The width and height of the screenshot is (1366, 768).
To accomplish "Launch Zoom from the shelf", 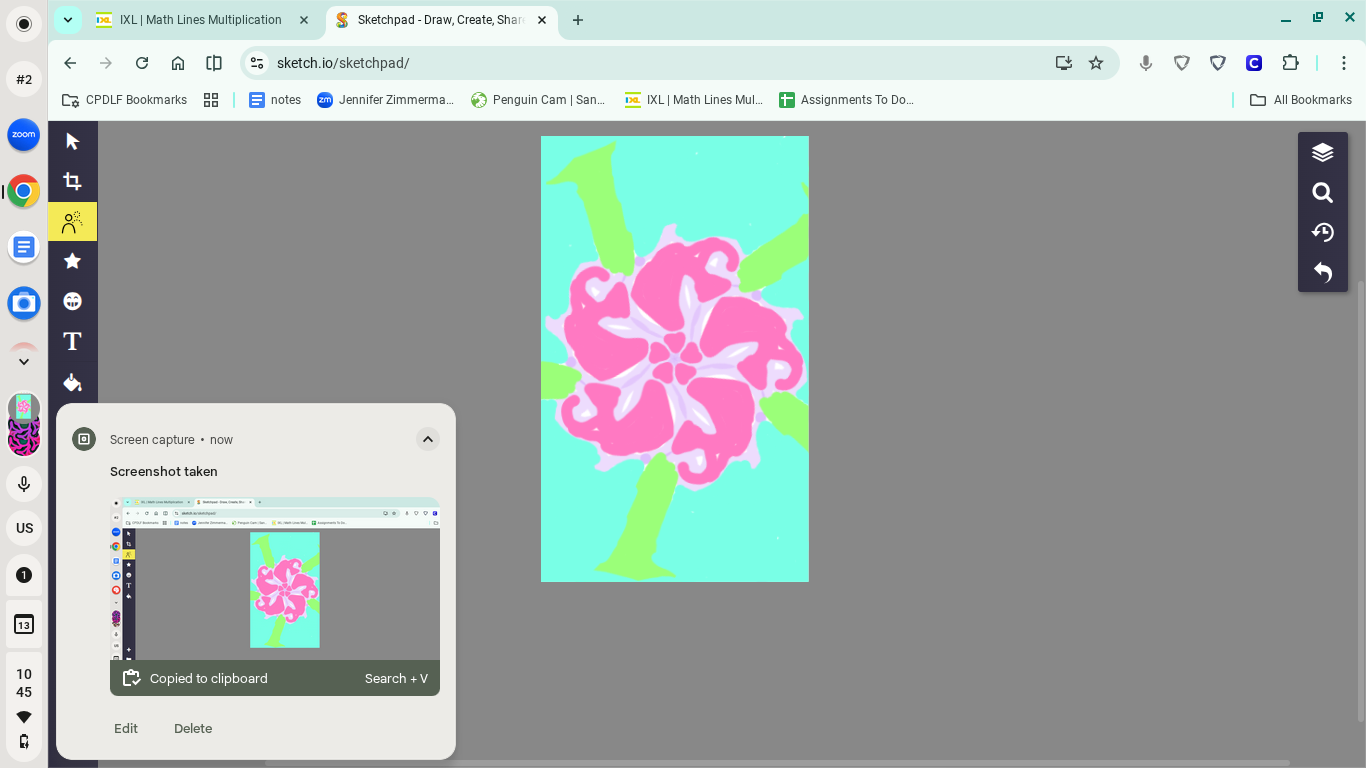I will 24,135.
